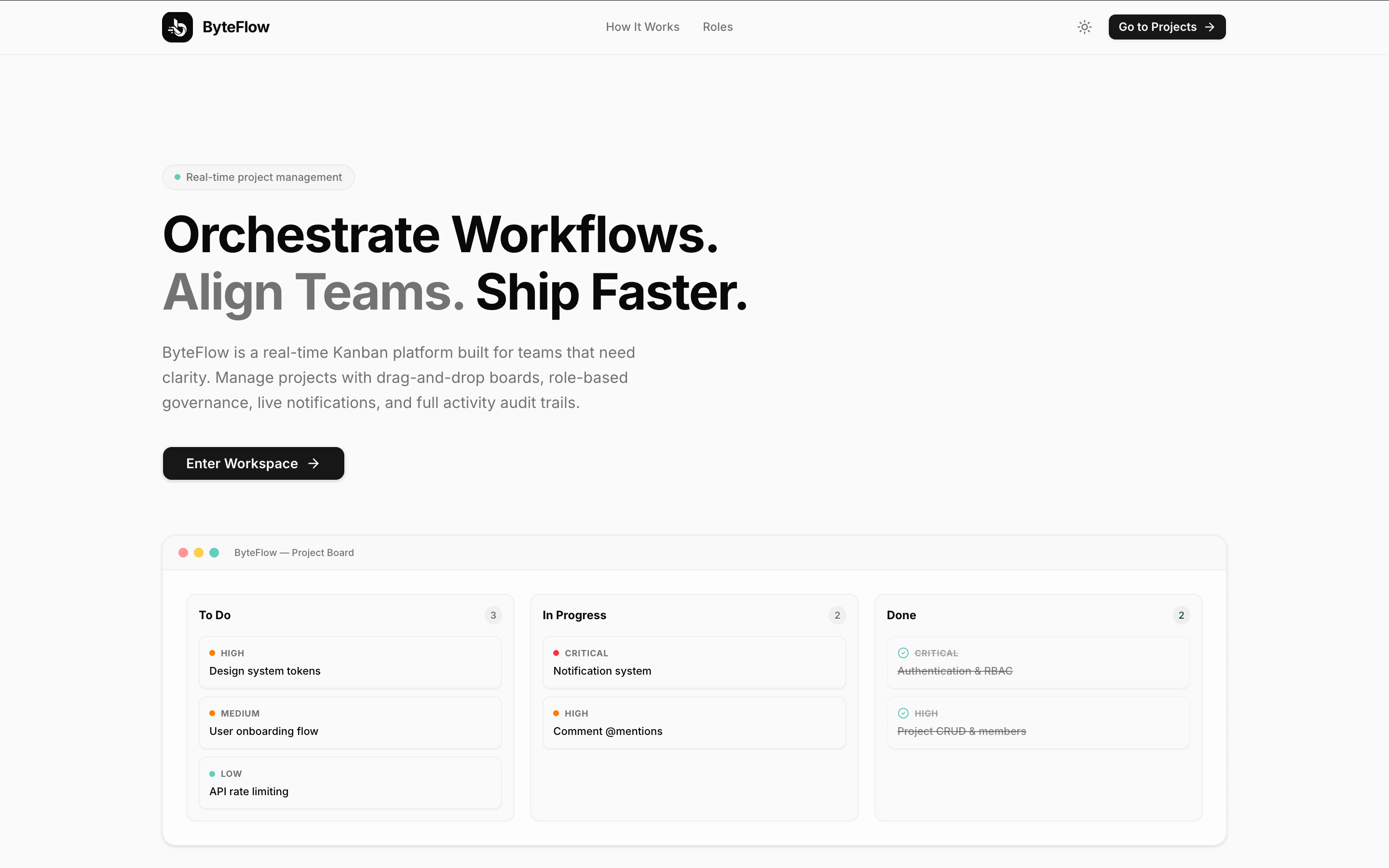
Task: Click the To Do count badge 3
Action: coord(493,615)
